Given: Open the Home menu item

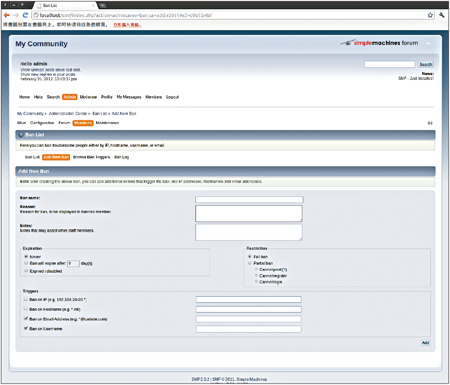Looking at the screenshot, I should (x=24, y=97).
